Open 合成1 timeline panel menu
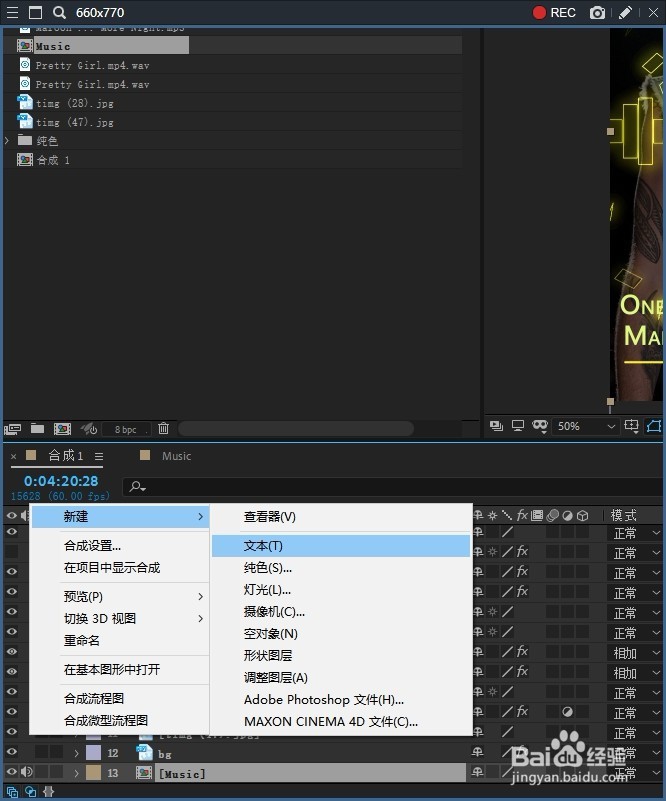This screenshot has height=801, width=666. [x=99, y=456]
